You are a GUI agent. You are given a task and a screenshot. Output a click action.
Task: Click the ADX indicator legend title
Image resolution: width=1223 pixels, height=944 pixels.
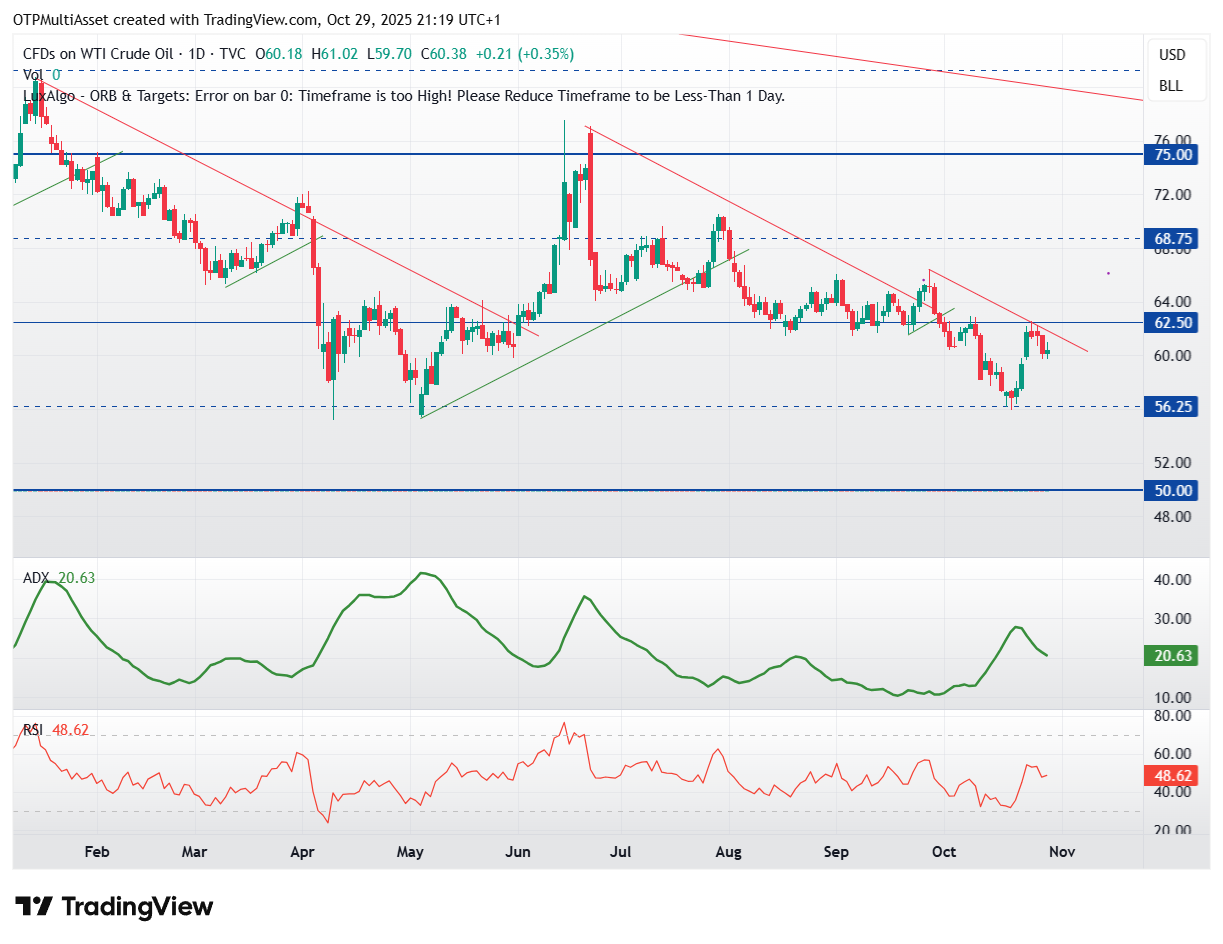[x=36, y=578]
